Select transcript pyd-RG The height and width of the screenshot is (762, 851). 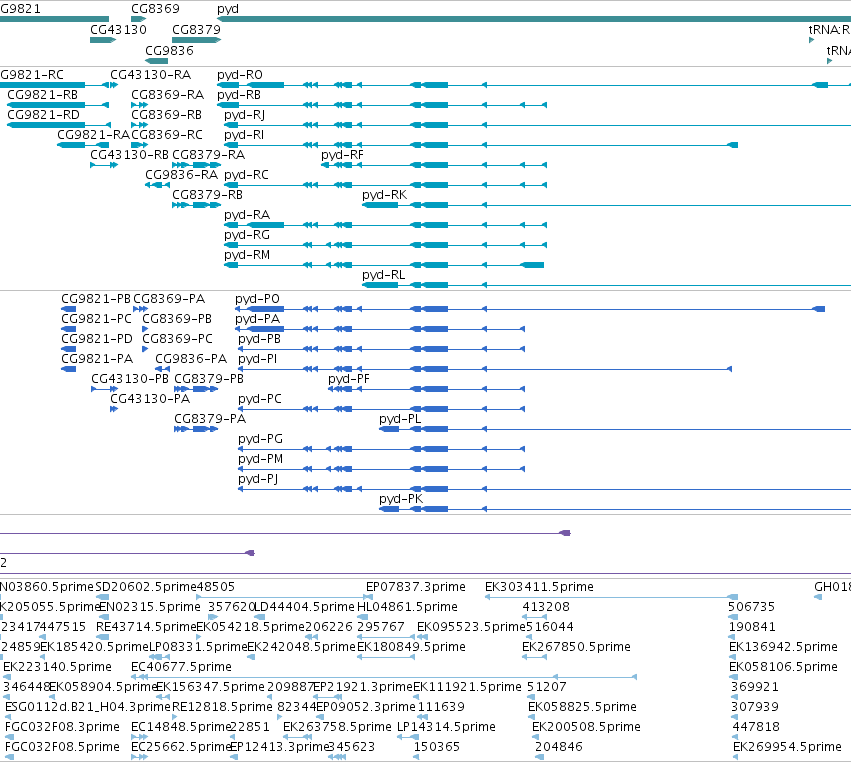tap(247, 235)
